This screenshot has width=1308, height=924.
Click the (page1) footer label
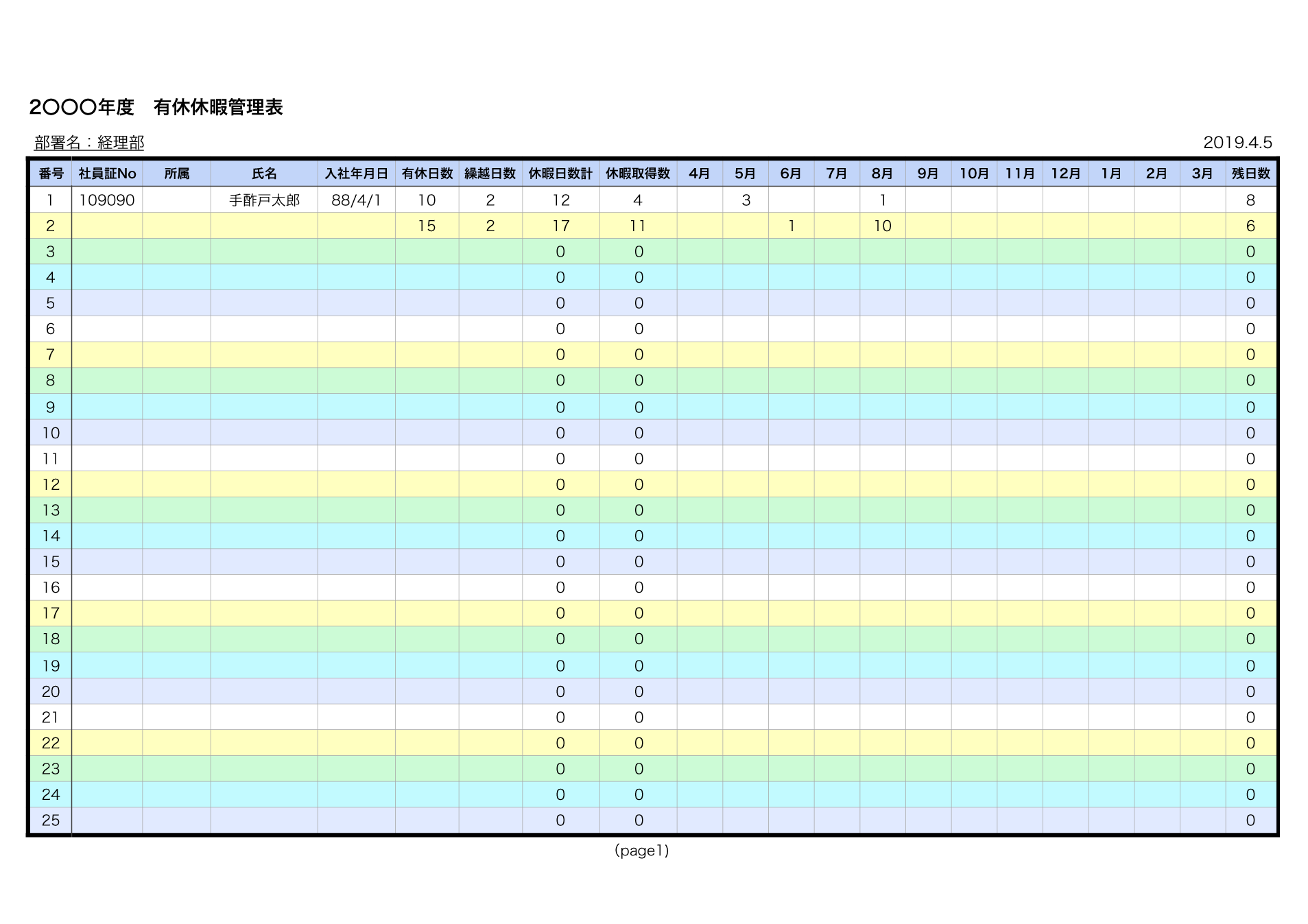pos(641,851)
